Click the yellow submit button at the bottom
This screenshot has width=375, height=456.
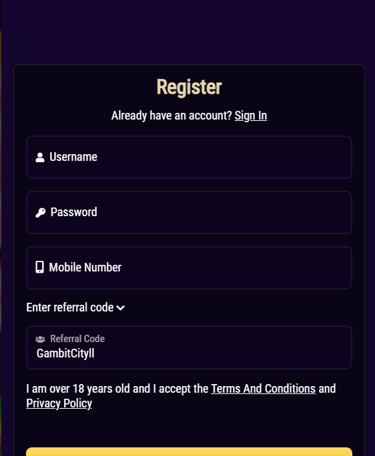tap(189, 452)
